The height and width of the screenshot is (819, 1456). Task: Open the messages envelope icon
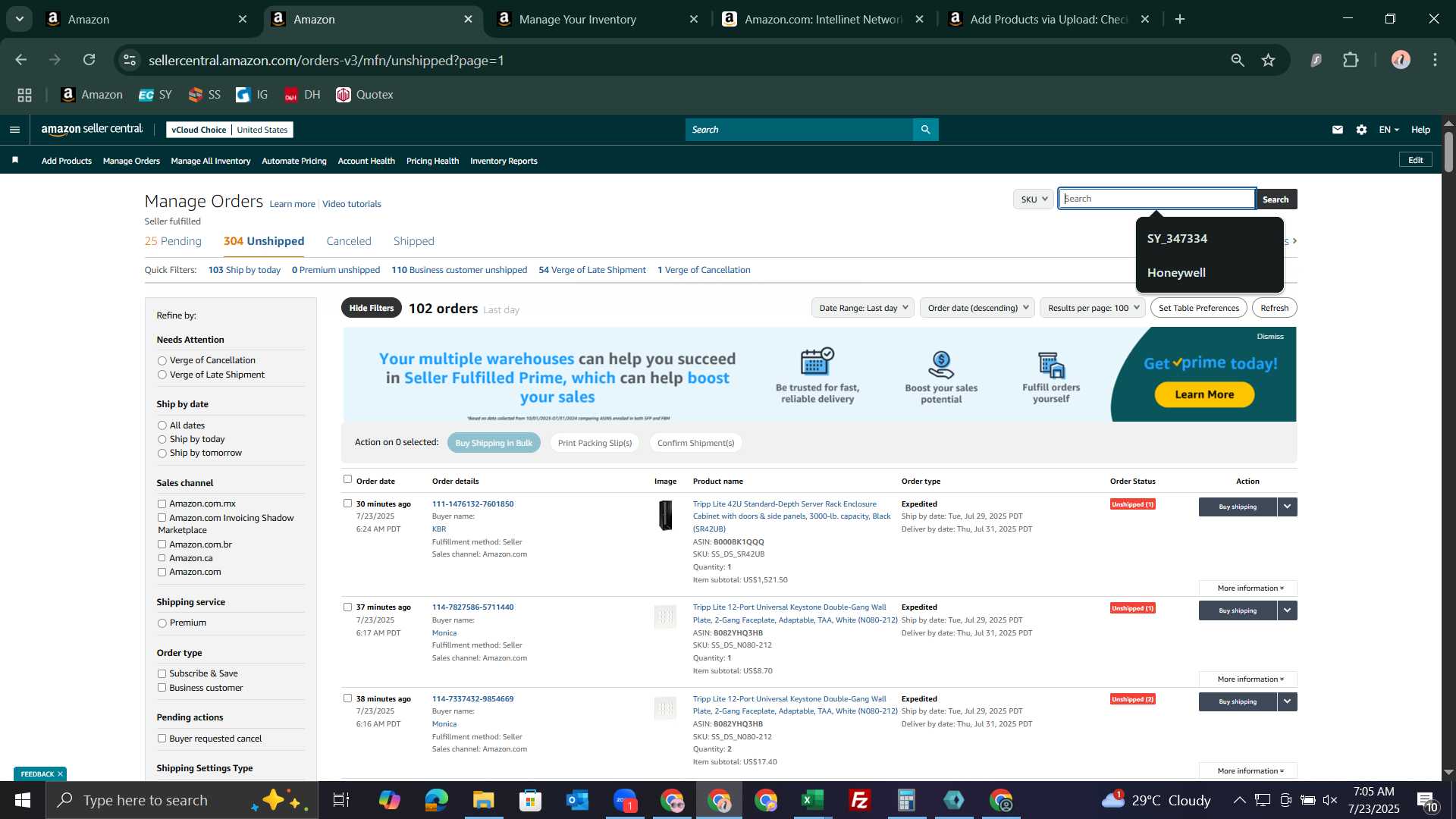pyautogui.click(x=1338, y=130)
